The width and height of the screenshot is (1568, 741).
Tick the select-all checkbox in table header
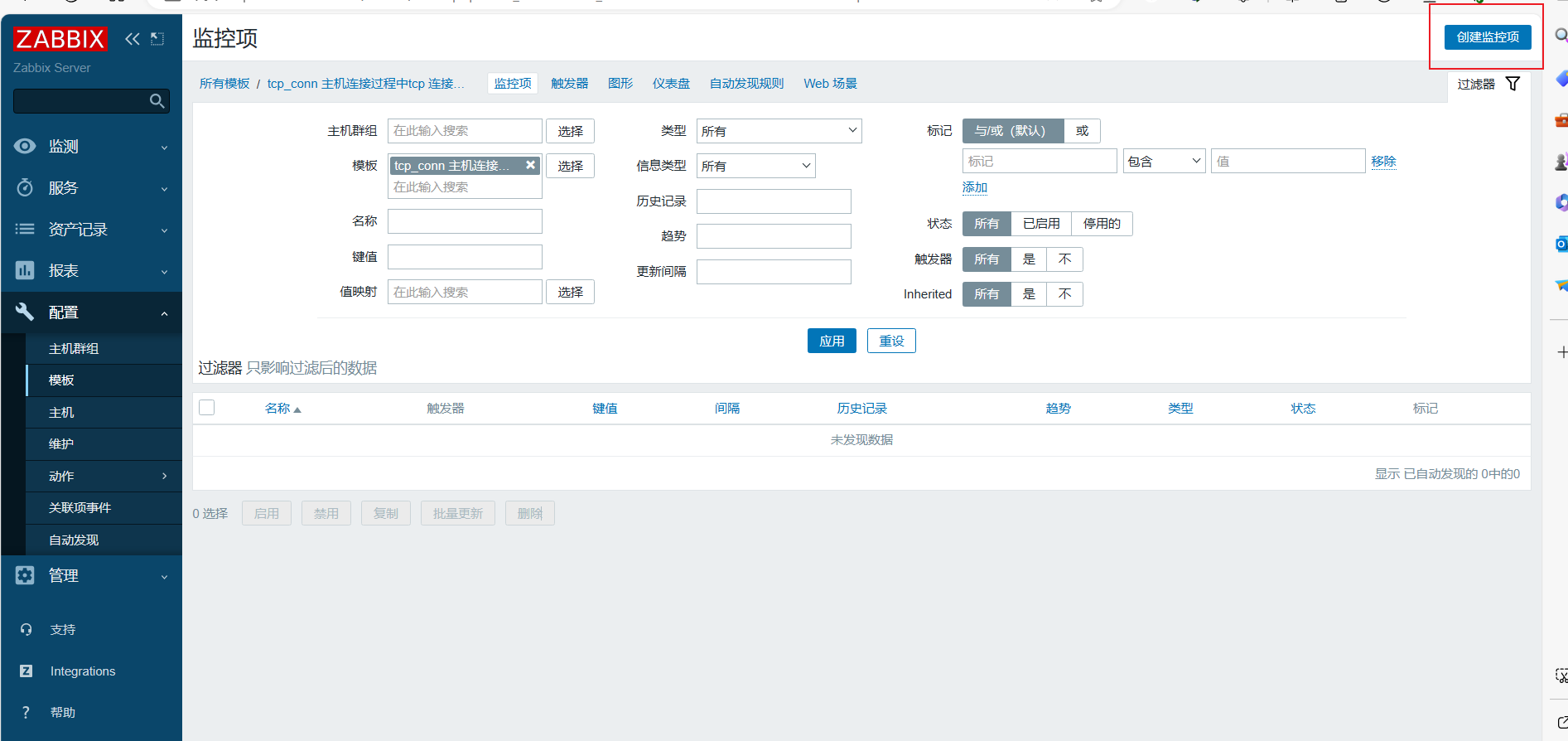(x=207, y=407)
